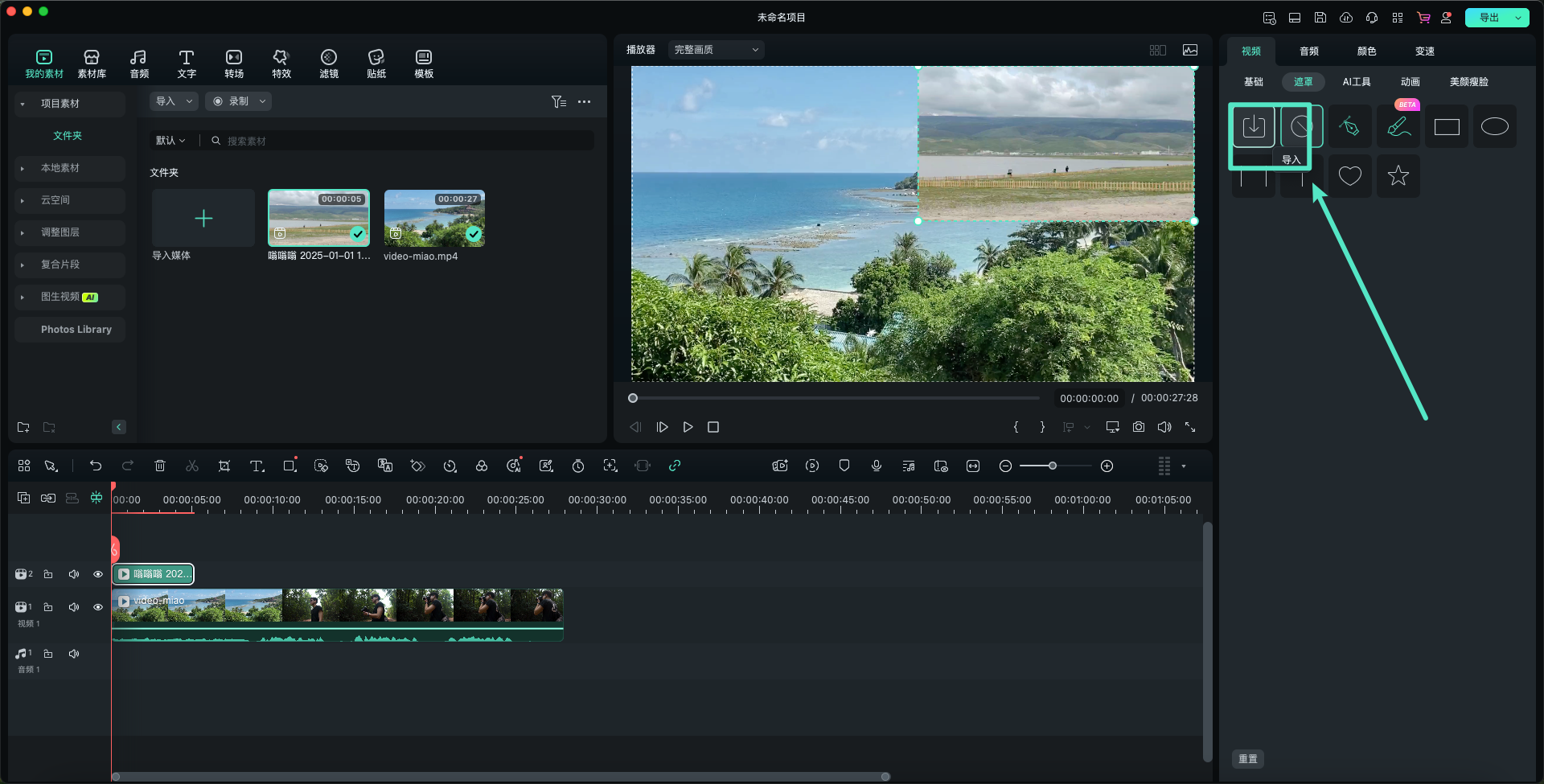Open the dropdown arrow beside the 导出 button
This screenshot has width=1544, height=784.
click(1518, 18)
